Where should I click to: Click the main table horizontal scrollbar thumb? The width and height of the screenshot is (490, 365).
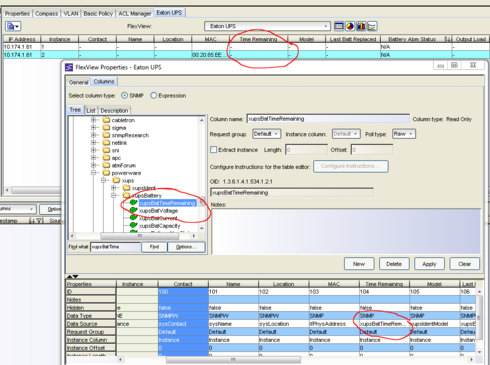(37, 190)
